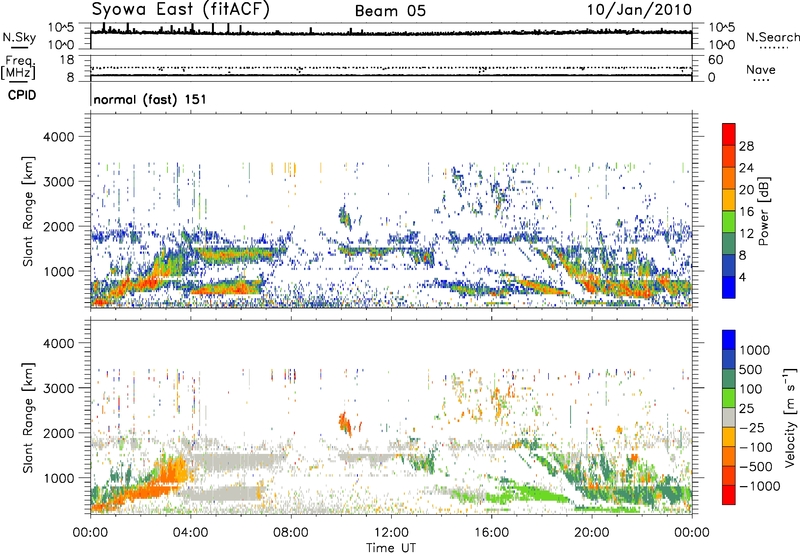Click the 'Power [dB]' color bar label
800x554 pixels.
pyautogui.click(x=763, y=211)
